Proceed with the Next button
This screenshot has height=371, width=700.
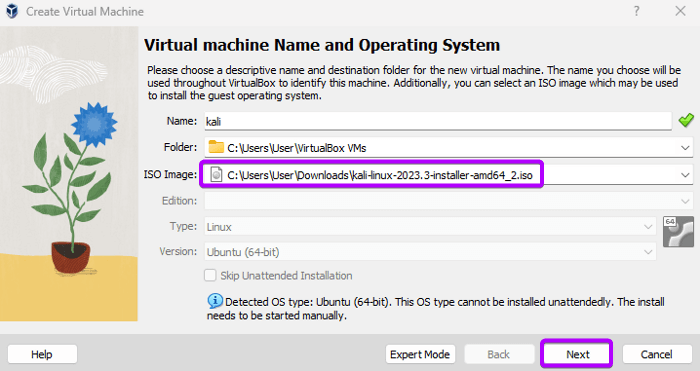point(578,354)
